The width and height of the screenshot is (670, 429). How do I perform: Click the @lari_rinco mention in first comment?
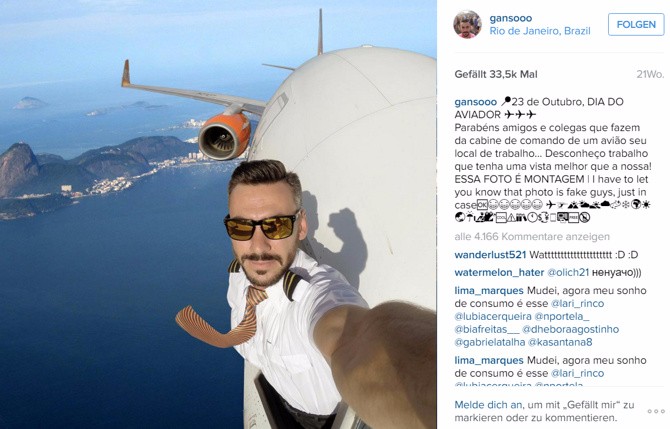coord(577,303)
